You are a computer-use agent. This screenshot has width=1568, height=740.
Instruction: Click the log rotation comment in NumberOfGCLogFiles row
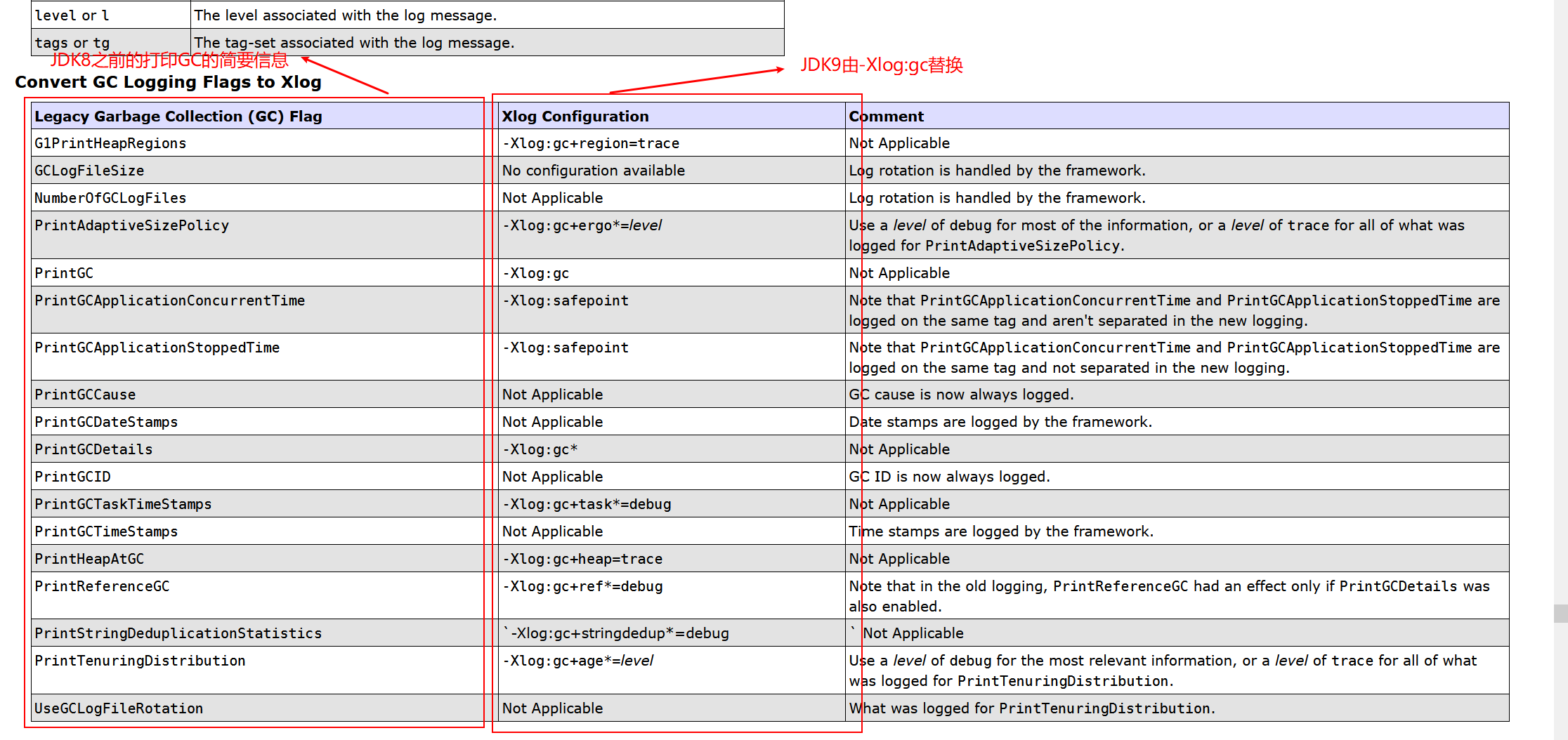click(997, 198)
